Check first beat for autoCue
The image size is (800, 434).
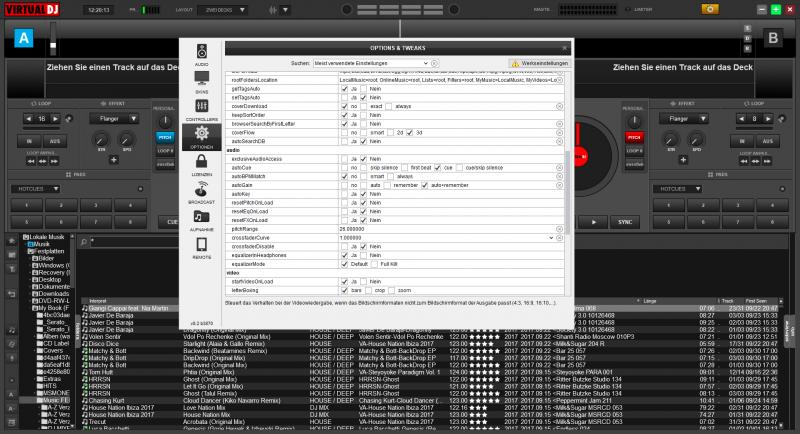405,167
